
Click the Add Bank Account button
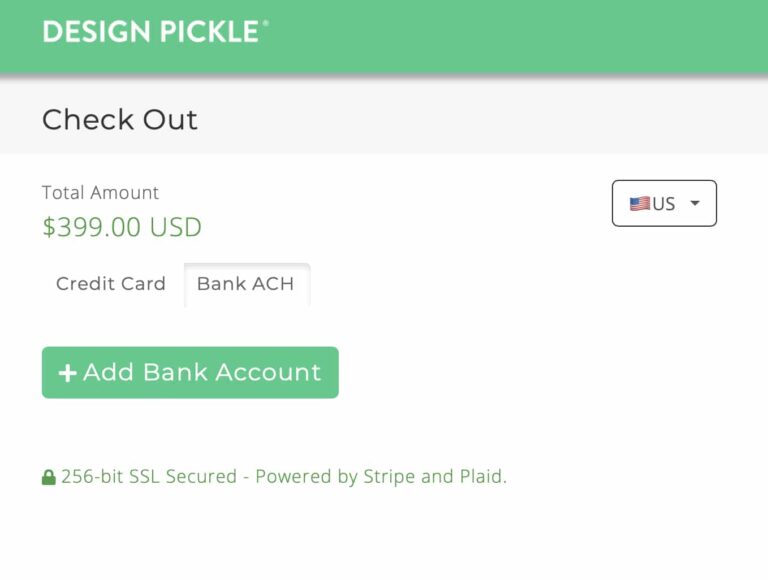point(190,372)
